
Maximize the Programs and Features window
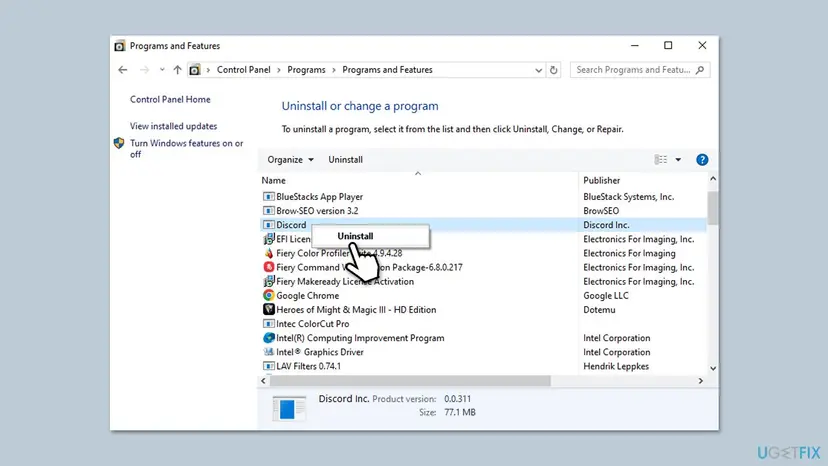tap(668, 45)
